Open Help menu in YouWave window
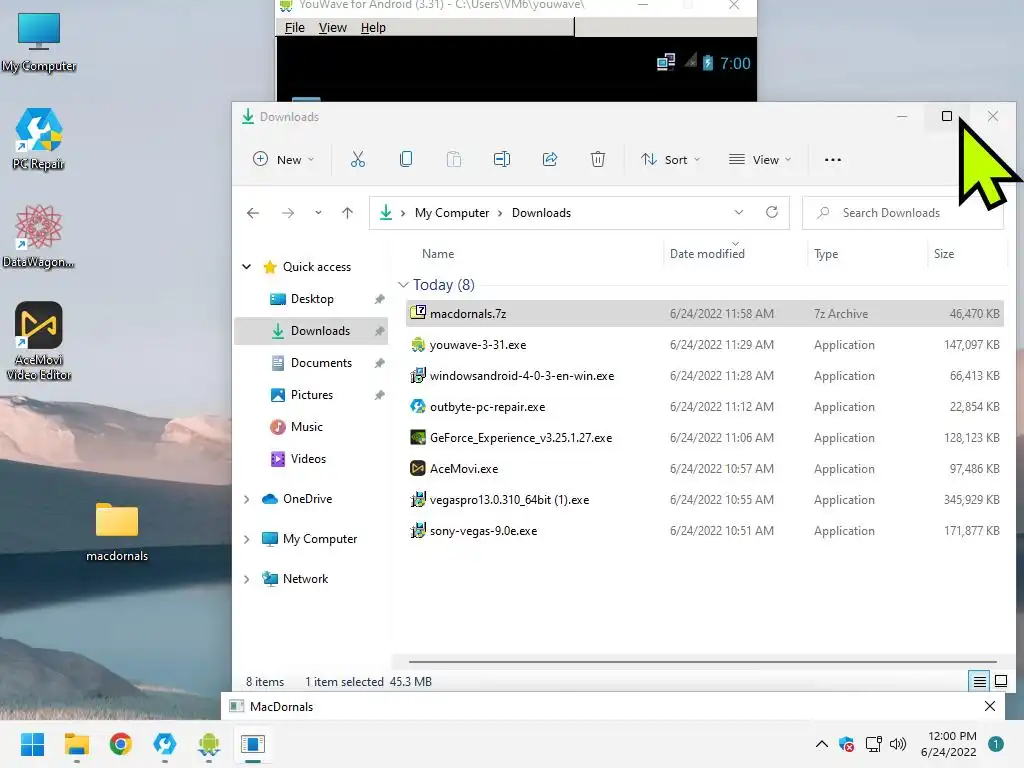The height and width of the screenshot is (768, 1024). 373,27
